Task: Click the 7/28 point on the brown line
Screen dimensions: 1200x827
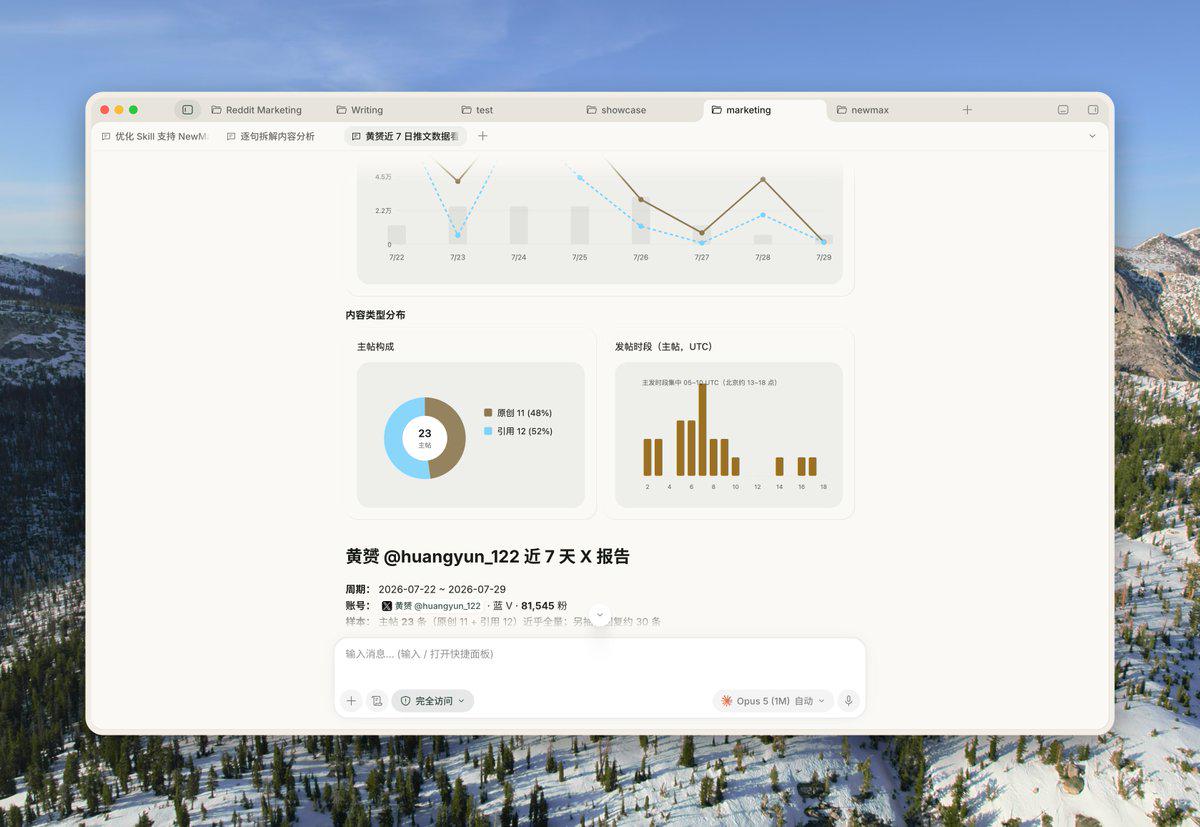Action: 763,180
